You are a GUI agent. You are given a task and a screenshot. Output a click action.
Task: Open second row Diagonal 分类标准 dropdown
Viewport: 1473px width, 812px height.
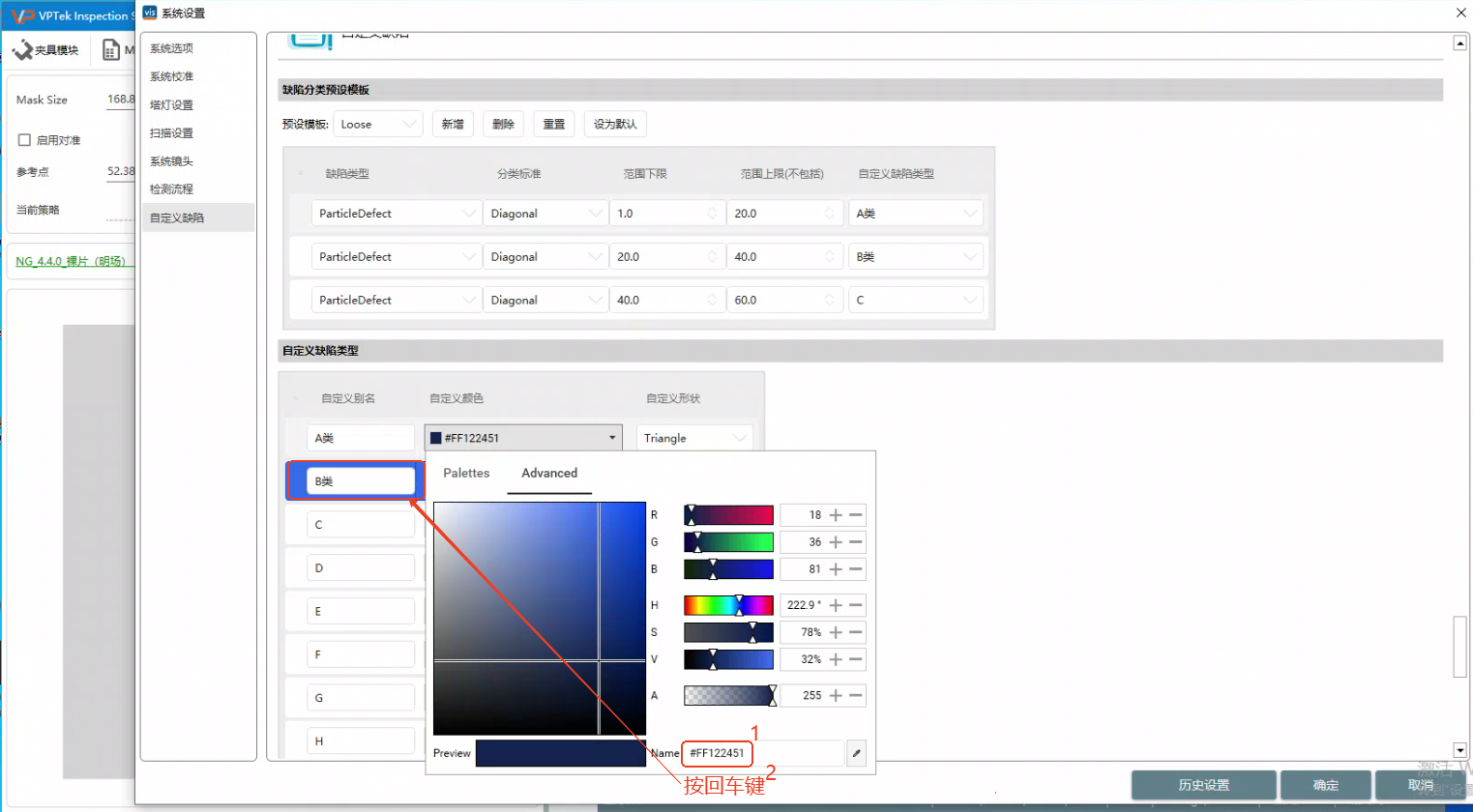[545, 257]
